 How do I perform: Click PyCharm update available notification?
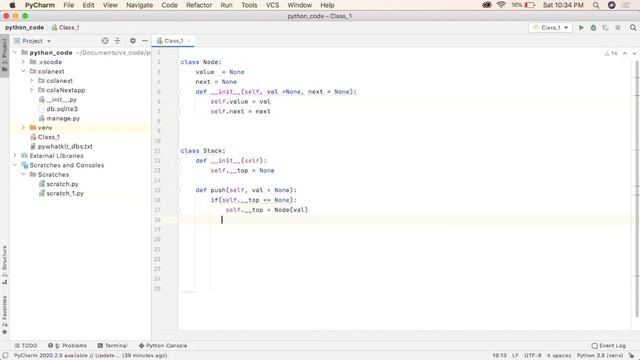coord(90,356)
